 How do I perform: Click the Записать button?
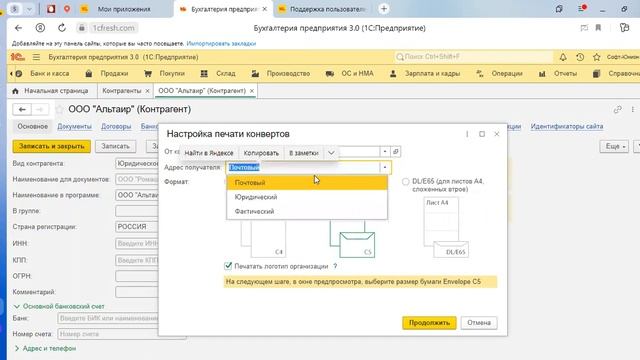[x=116, y=146]
